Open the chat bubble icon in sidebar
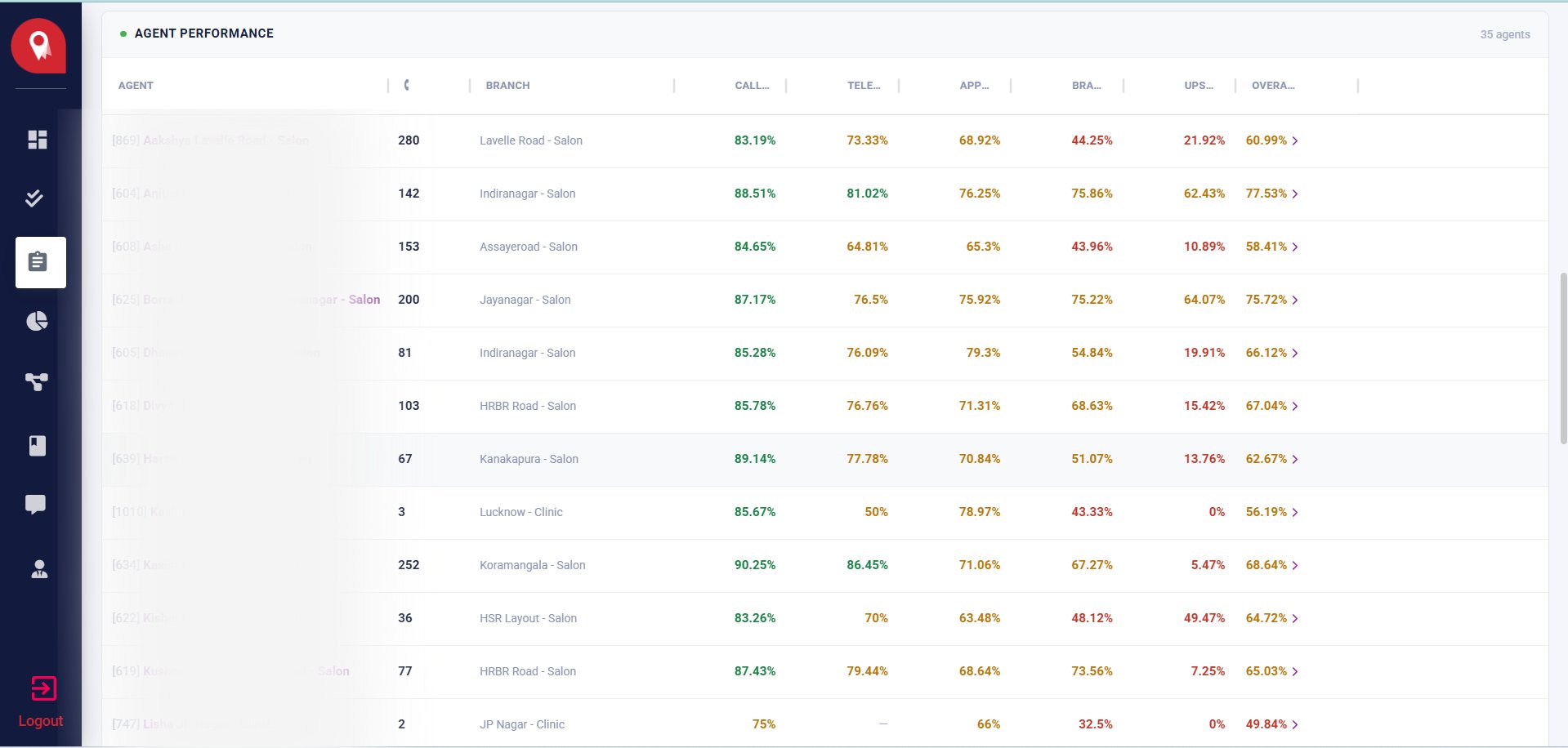 pyautogui.click(x=35, y=505)
